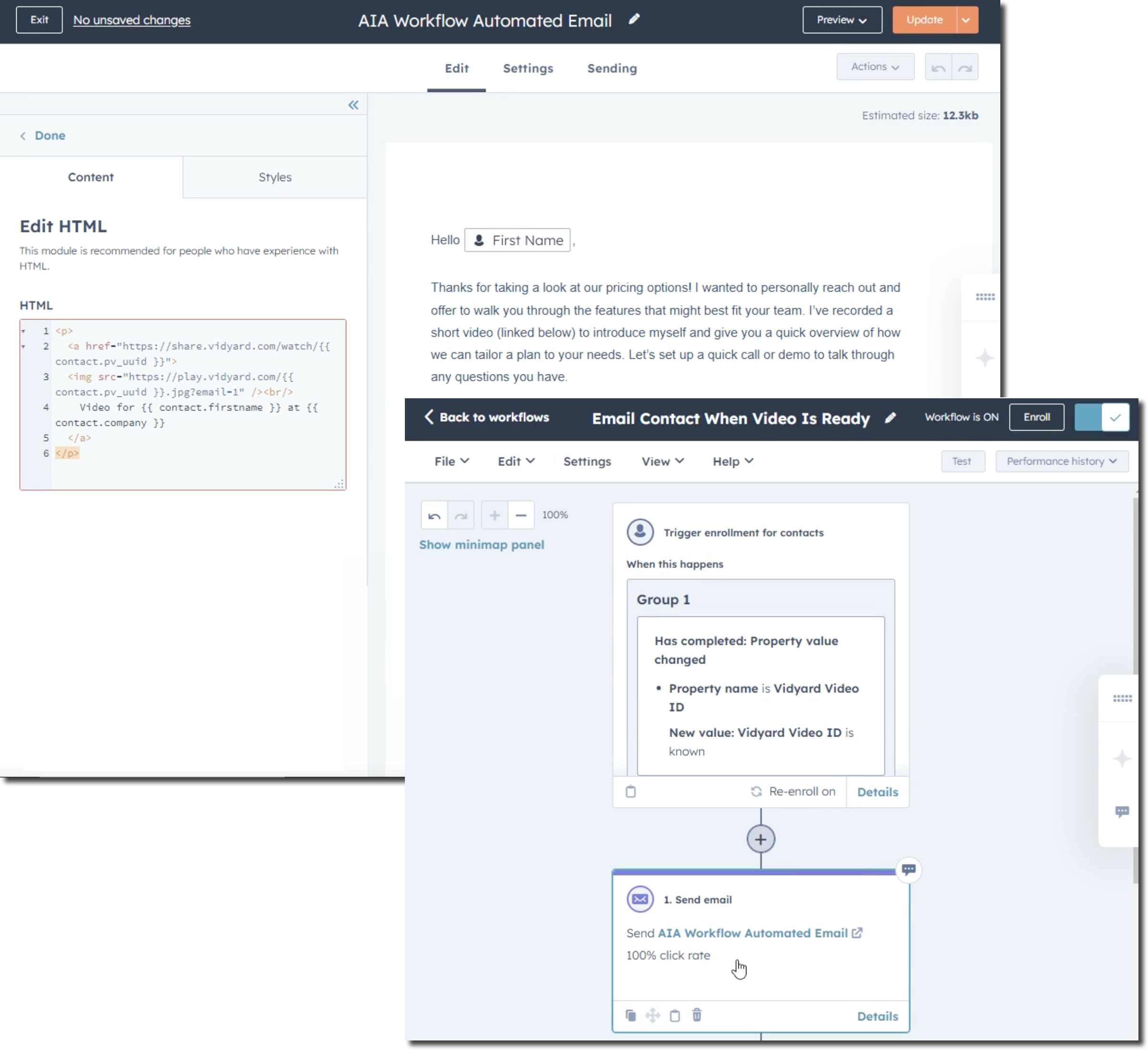Viewport: 1148px width, 1050px height.
Task: Move the Send email action
Action: pyautogui.click(x=653, y=1015)
